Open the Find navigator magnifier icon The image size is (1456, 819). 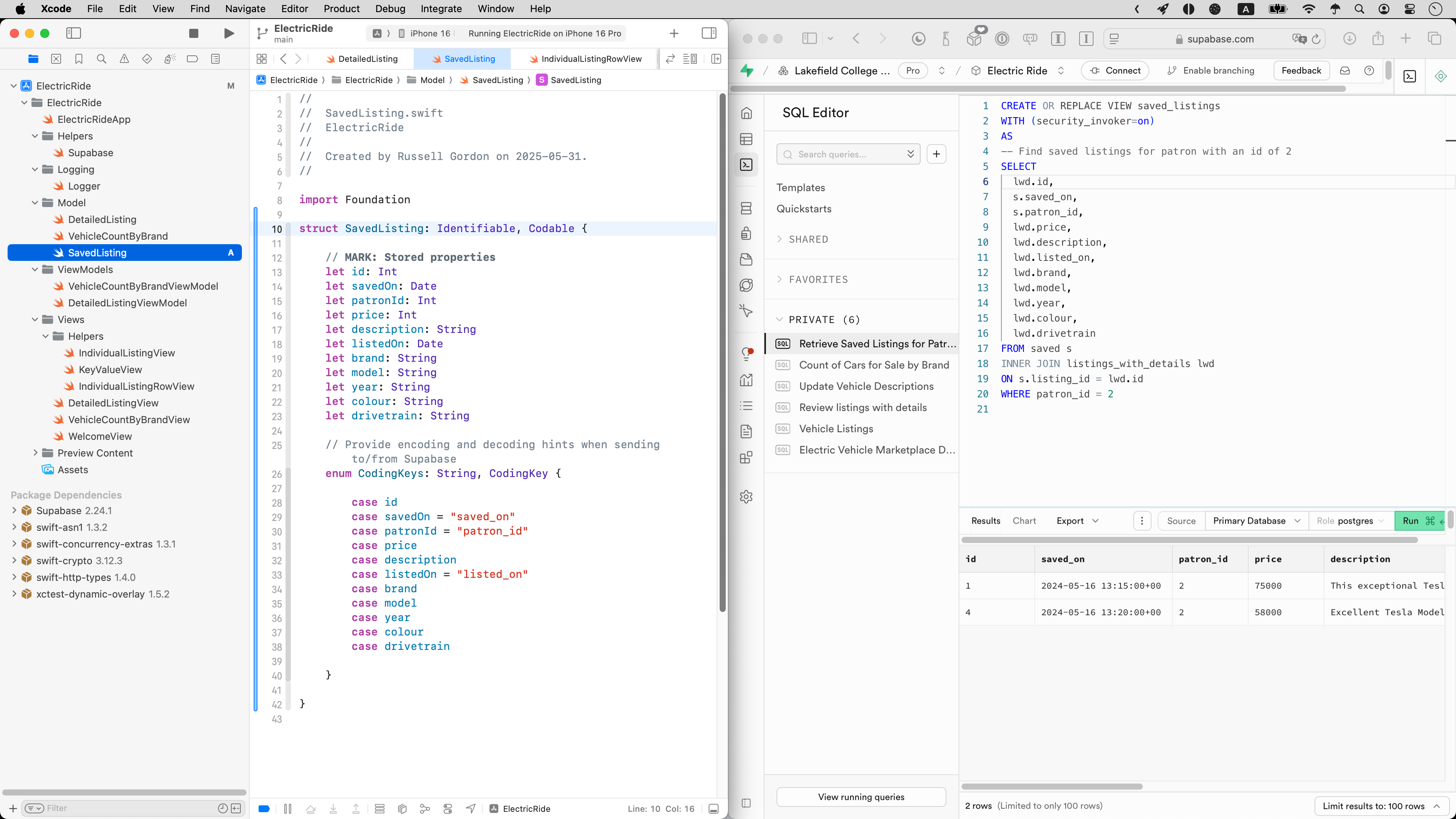coord(101,59)
